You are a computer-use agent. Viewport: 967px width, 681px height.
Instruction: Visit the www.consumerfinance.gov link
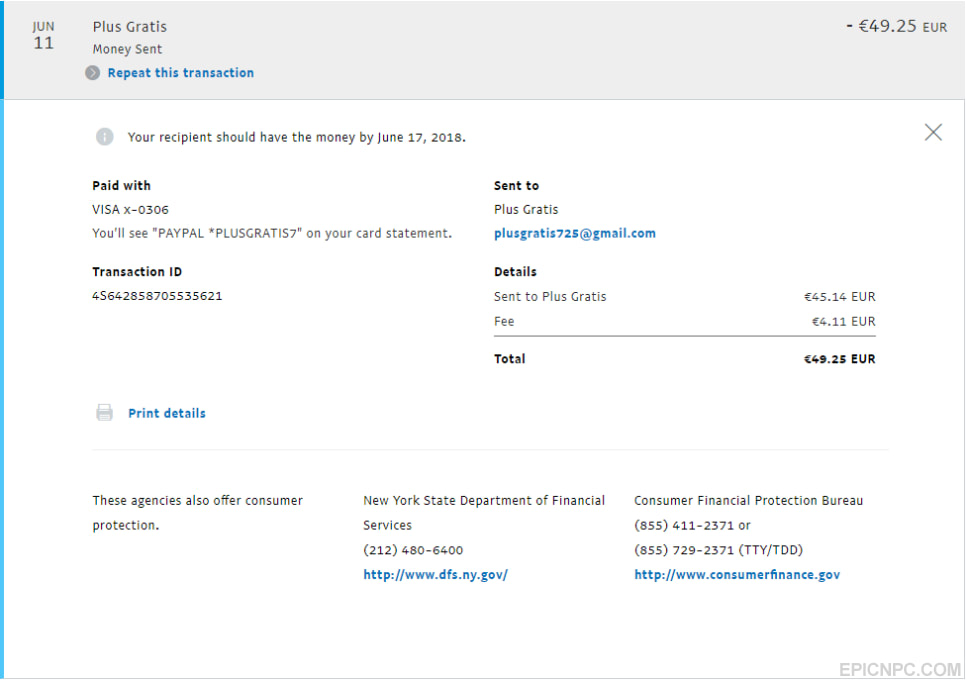pyautogui.click(x=737, y=574)
